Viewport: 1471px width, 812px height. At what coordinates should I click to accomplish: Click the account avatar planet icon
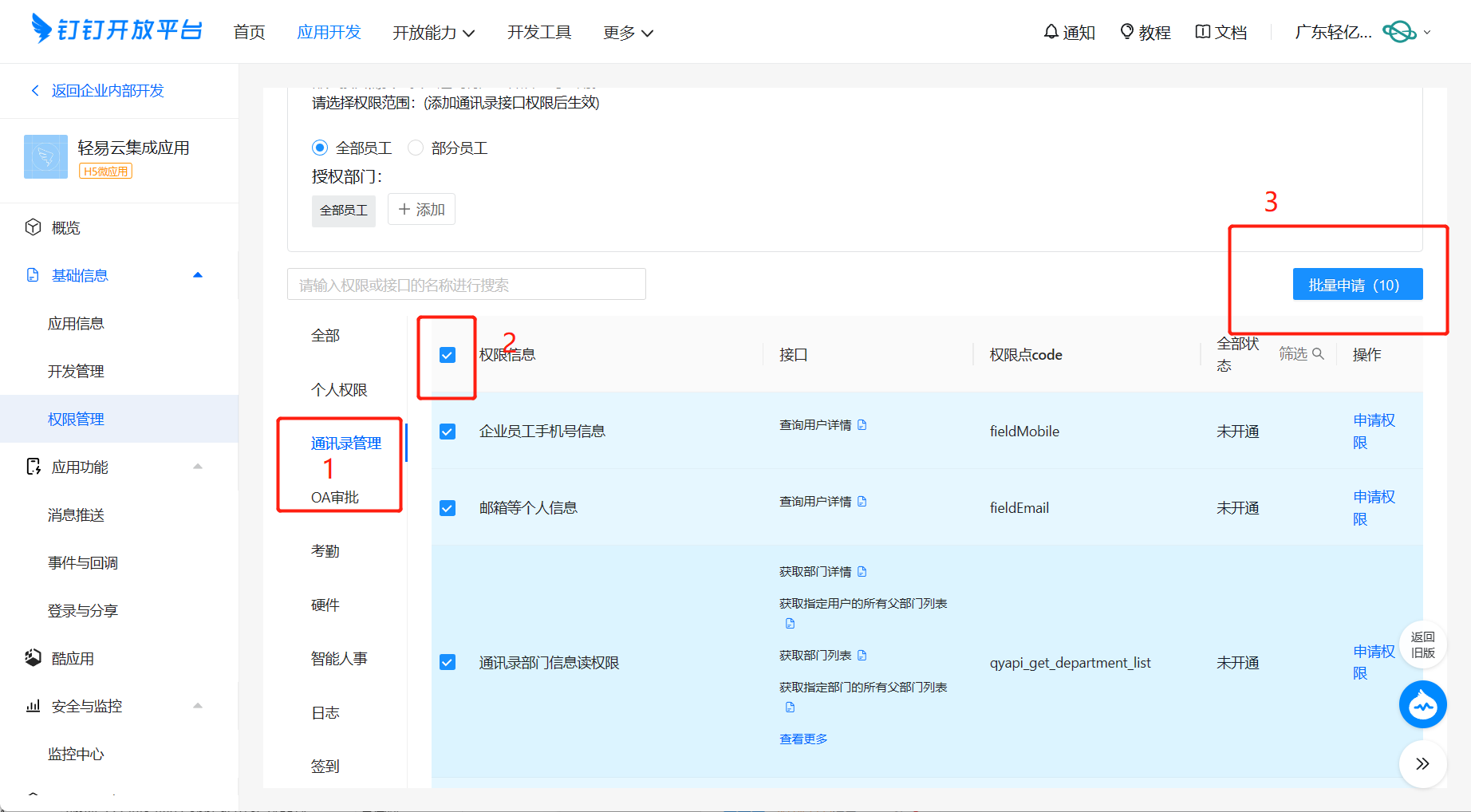click(x=1400, y=32)
